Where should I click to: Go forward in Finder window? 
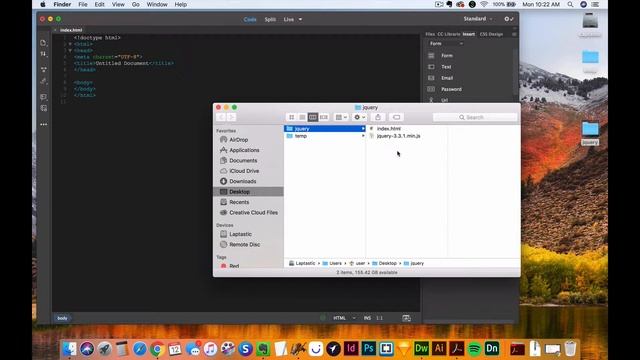point(231,117)
